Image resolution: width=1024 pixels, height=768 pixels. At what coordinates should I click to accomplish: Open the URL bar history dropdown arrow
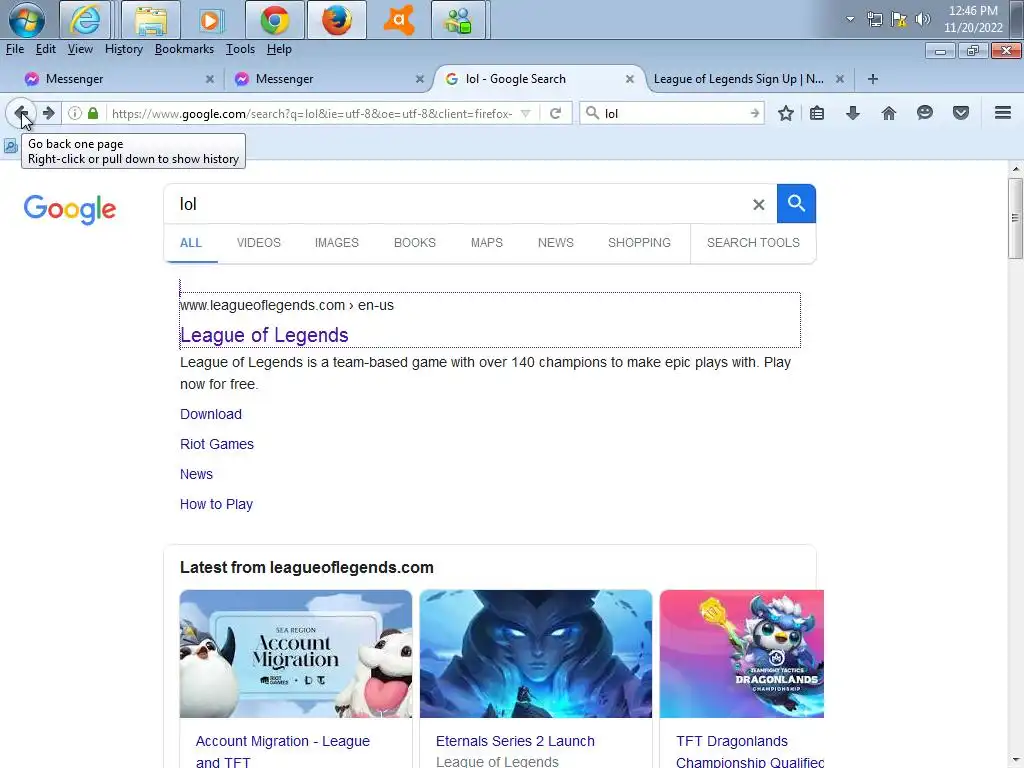click(525, 114)
